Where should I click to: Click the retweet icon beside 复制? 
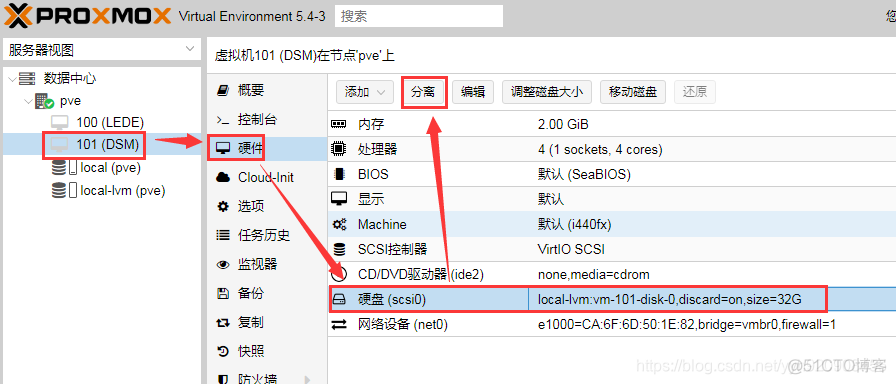(223, 322)
